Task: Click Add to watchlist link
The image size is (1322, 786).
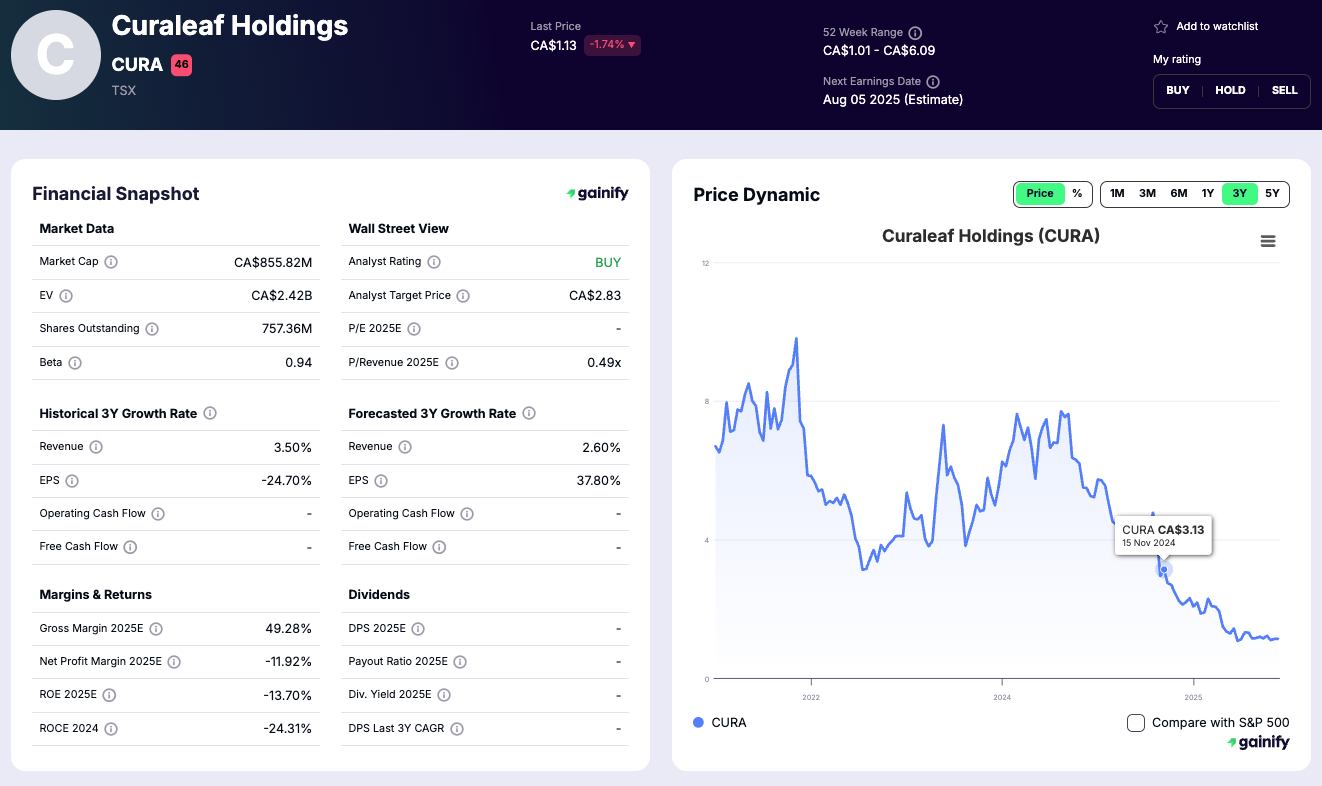Action: [x=1217, y=27]
